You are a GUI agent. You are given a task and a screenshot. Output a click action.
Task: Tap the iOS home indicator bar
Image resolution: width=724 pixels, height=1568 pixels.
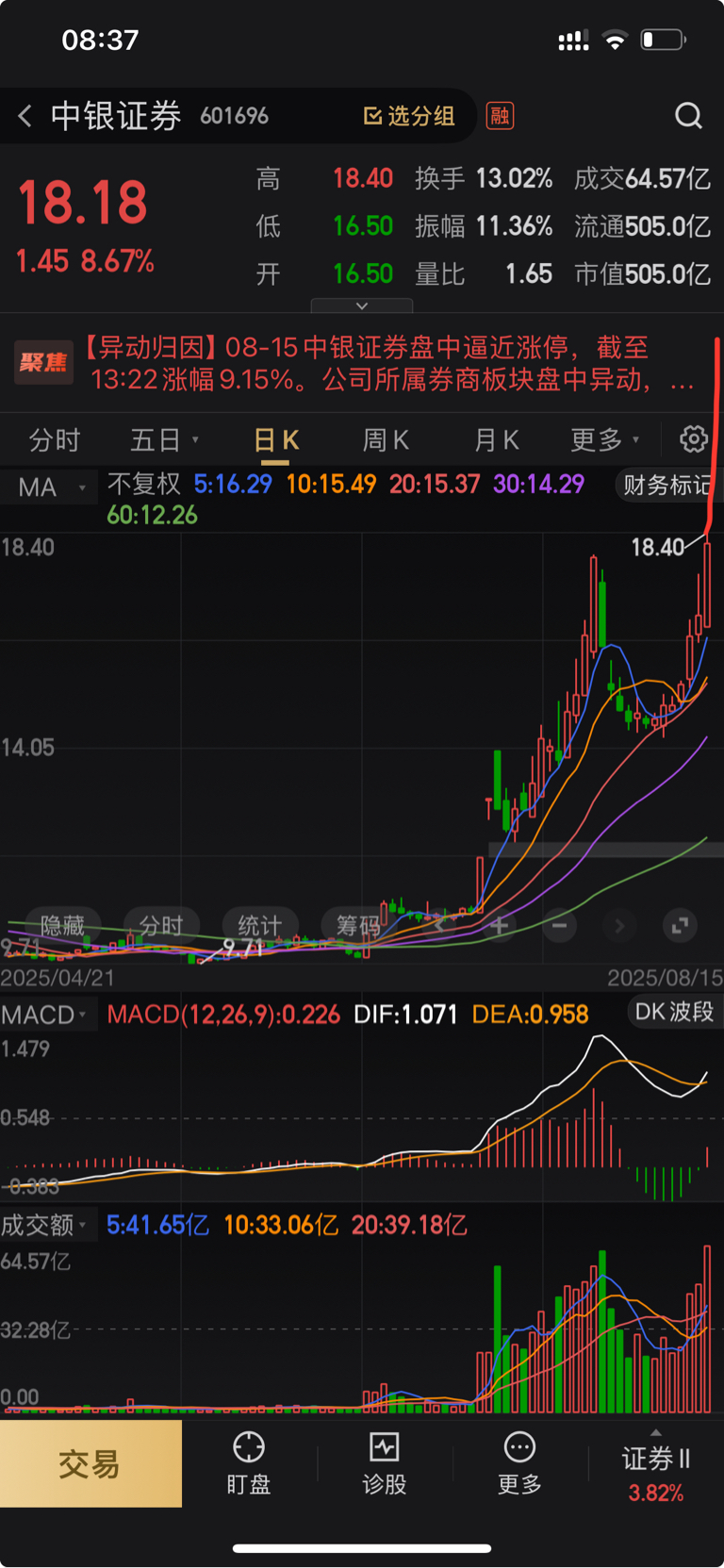(x=362, y=1548)
